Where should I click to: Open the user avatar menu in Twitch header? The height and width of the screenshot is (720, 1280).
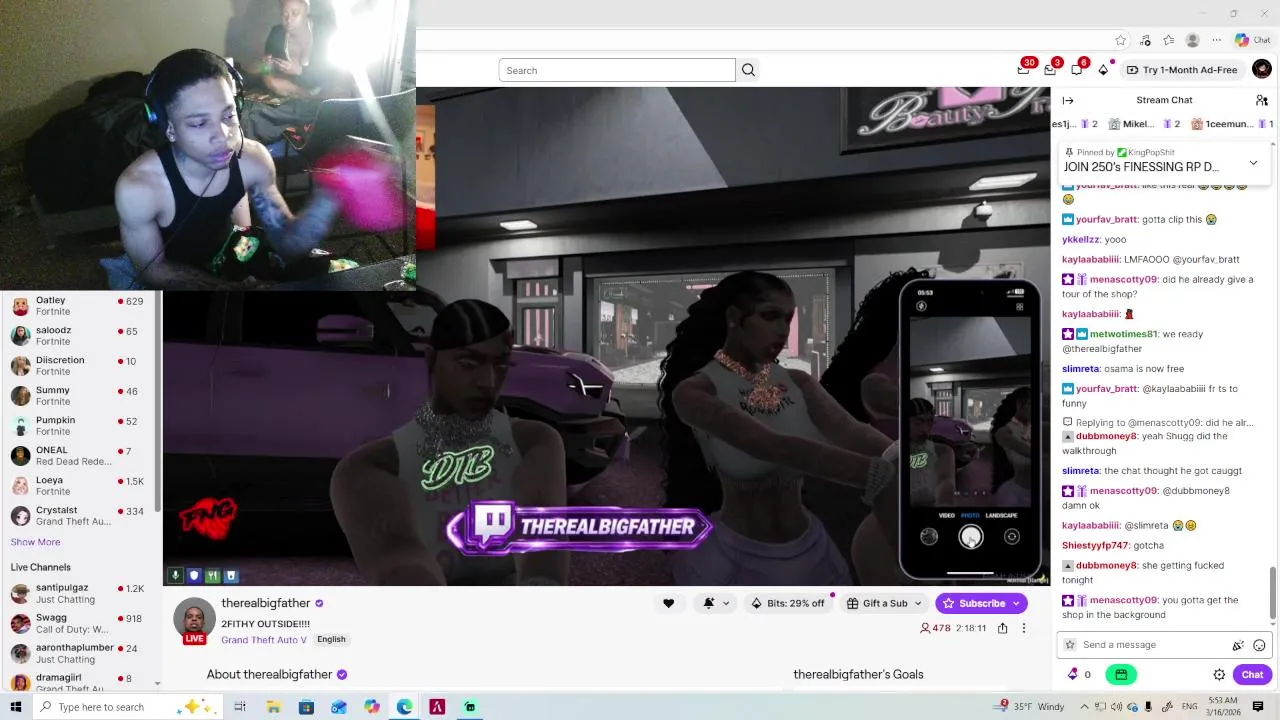(1261, 69)
